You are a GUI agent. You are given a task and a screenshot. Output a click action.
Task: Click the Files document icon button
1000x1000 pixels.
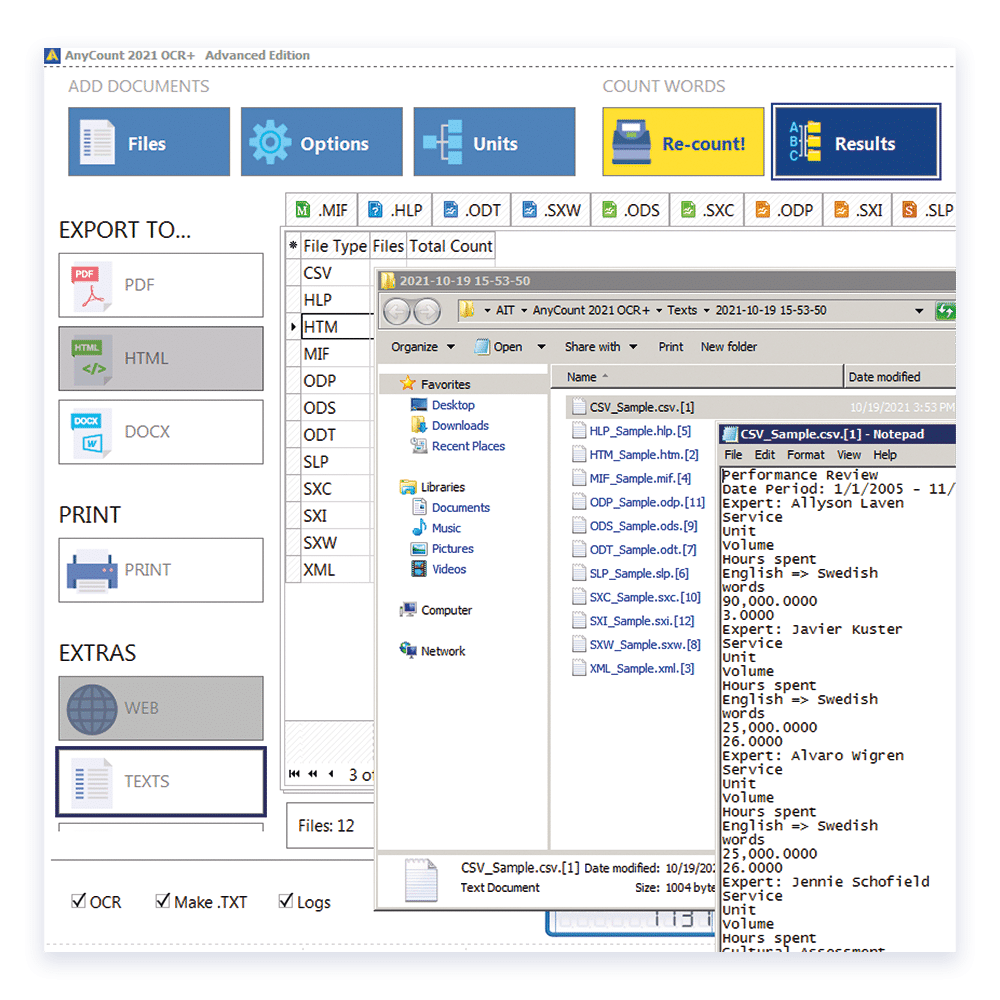pyautogui.click(x=149, y=143)
